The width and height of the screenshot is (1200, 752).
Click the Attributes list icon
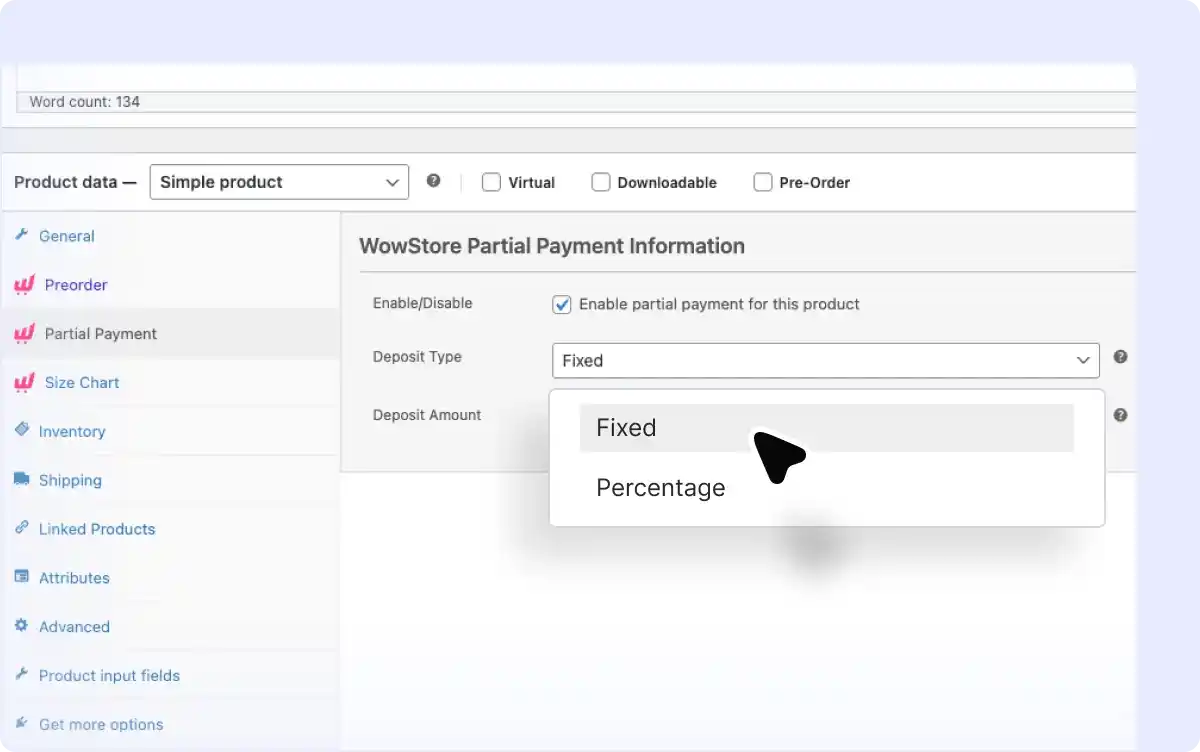pos(19,577)
